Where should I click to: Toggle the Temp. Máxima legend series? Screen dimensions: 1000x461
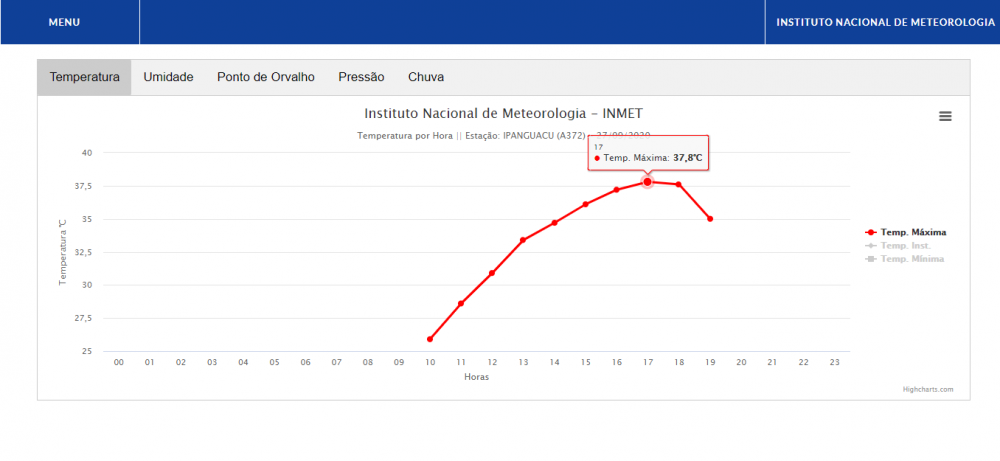[x=913, y=232]
